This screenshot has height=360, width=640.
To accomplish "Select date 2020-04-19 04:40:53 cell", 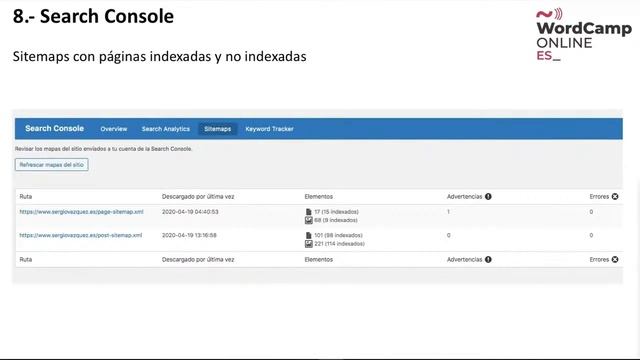I will [x=190, y=212].
